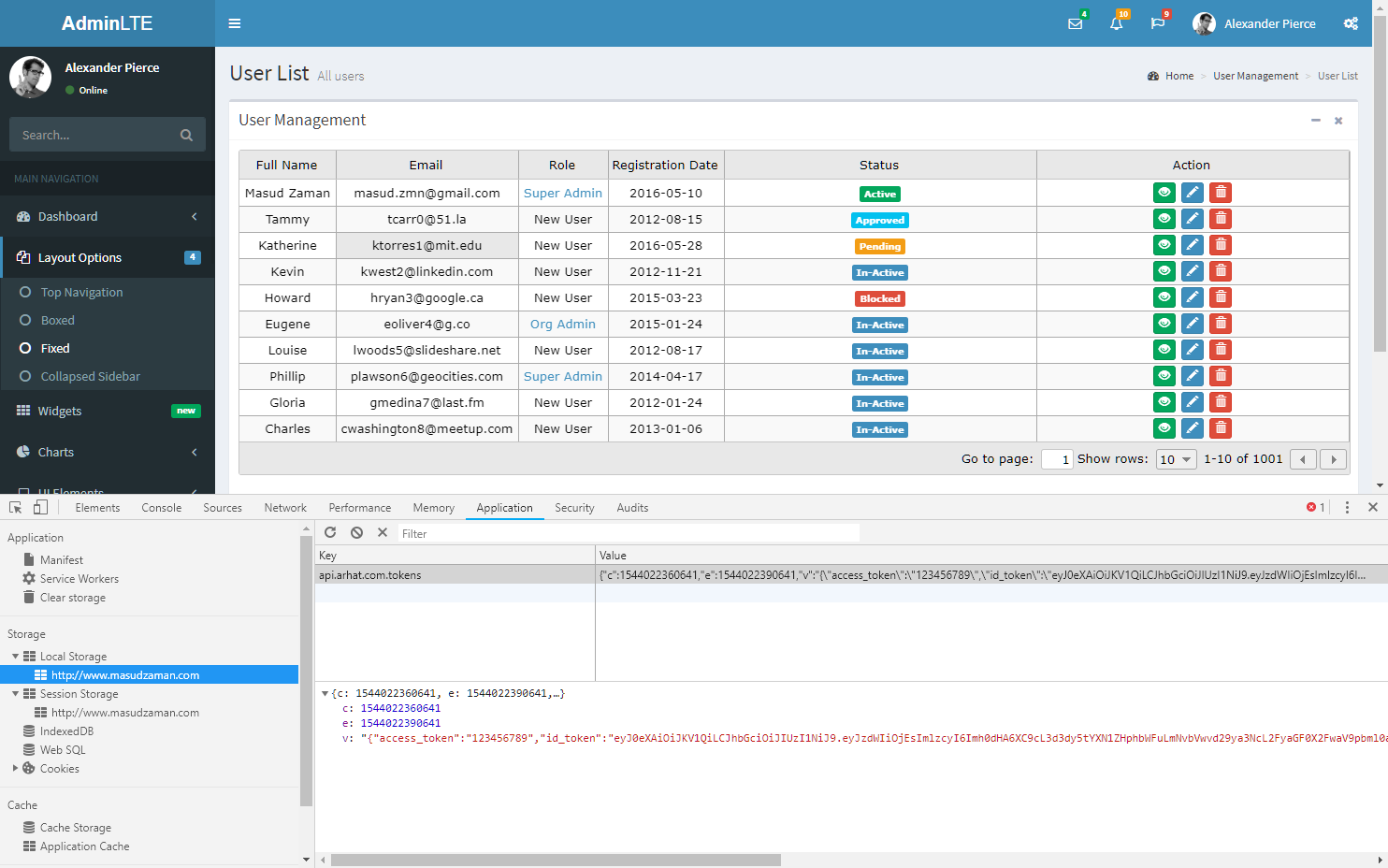
Task: Toggle the sidebar hamburger menu
Action: [235, 23]
